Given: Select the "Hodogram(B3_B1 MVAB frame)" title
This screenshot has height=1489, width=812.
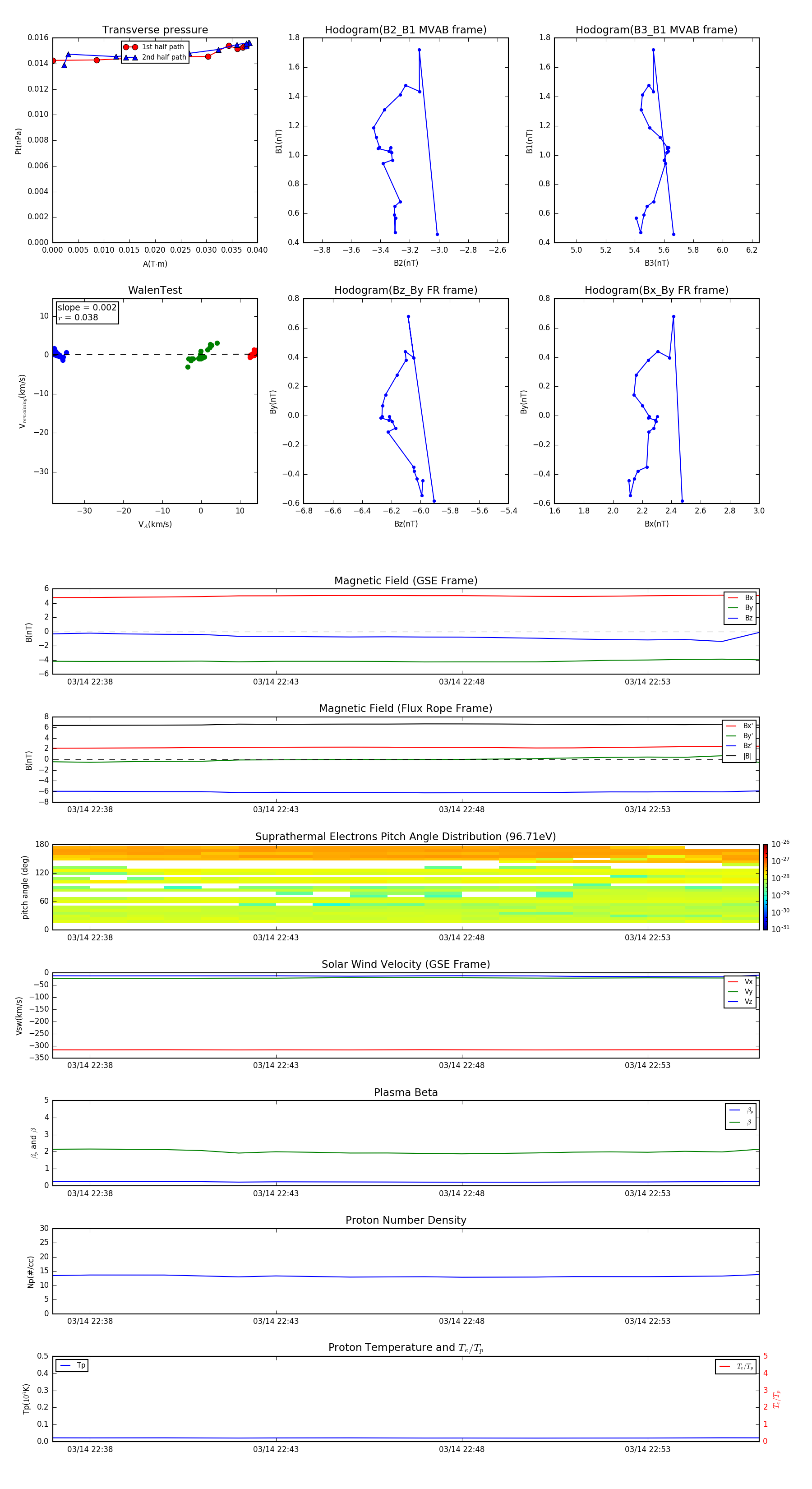Looking at the screenshot, I should [x=656, y=30].
